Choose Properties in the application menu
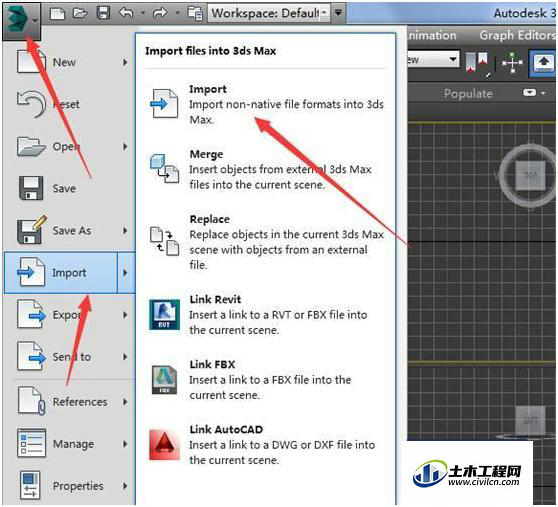The image size is (558, 507). [x=70, y=486]
